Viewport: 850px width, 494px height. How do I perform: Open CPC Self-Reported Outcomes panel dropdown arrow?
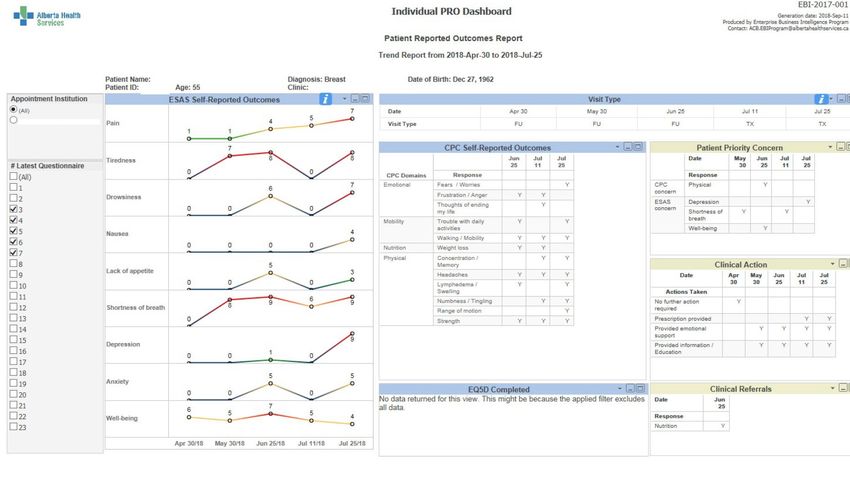(x=617, y=146)
